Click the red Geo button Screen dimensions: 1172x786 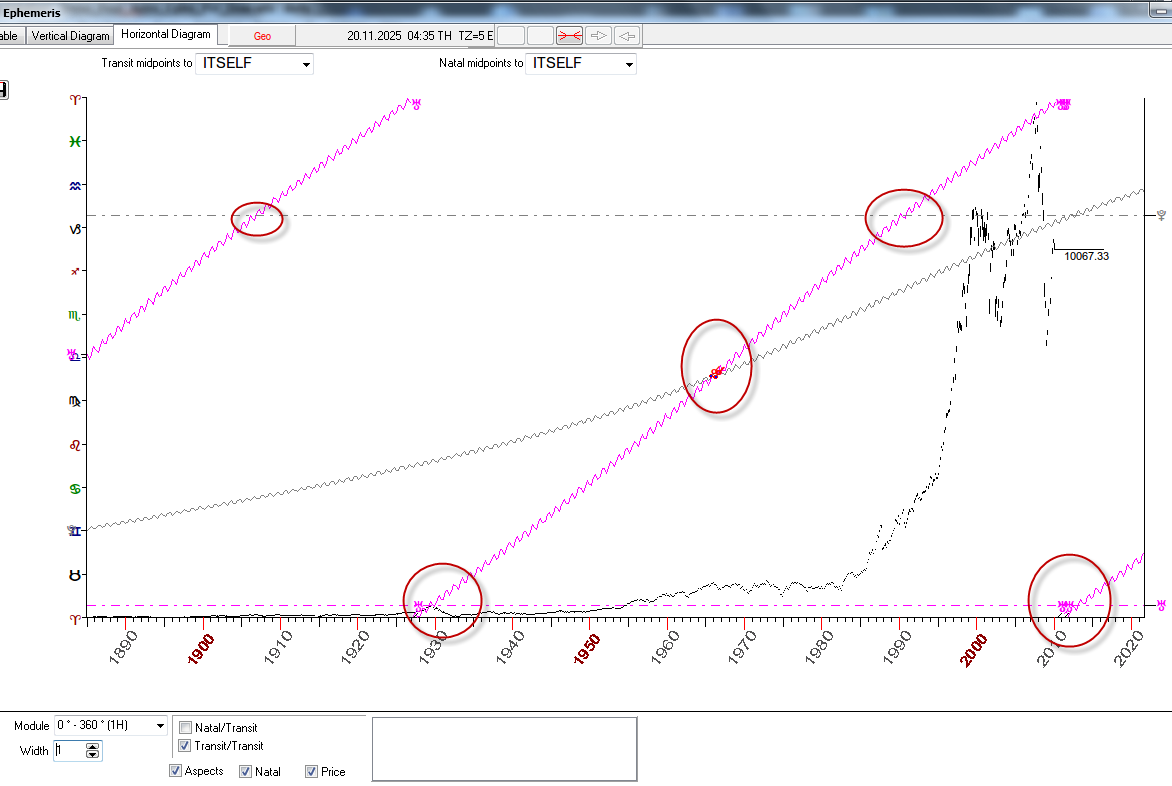pyautogui.click(x=262, y=36)
